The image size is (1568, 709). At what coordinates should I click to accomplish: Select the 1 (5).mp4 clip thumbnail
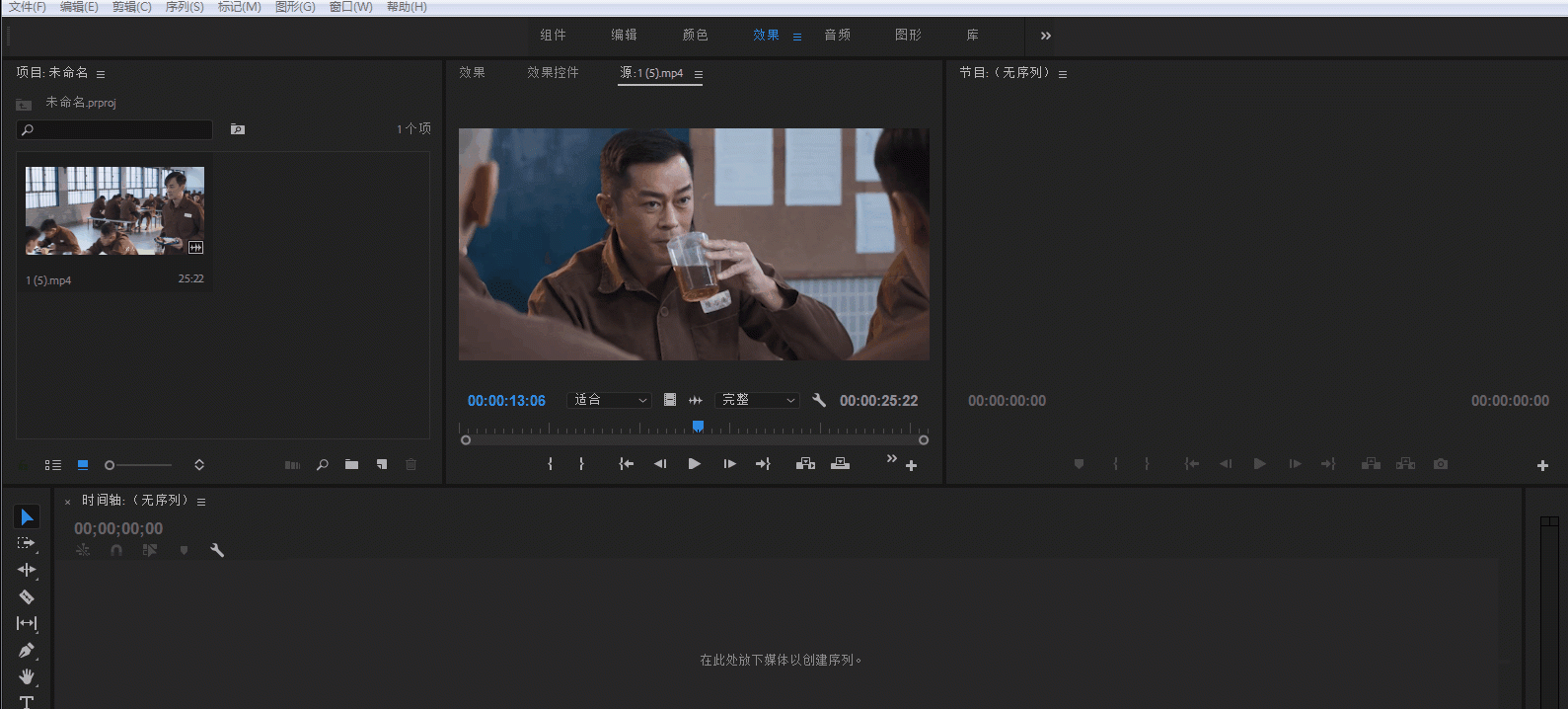pos(114,210)
